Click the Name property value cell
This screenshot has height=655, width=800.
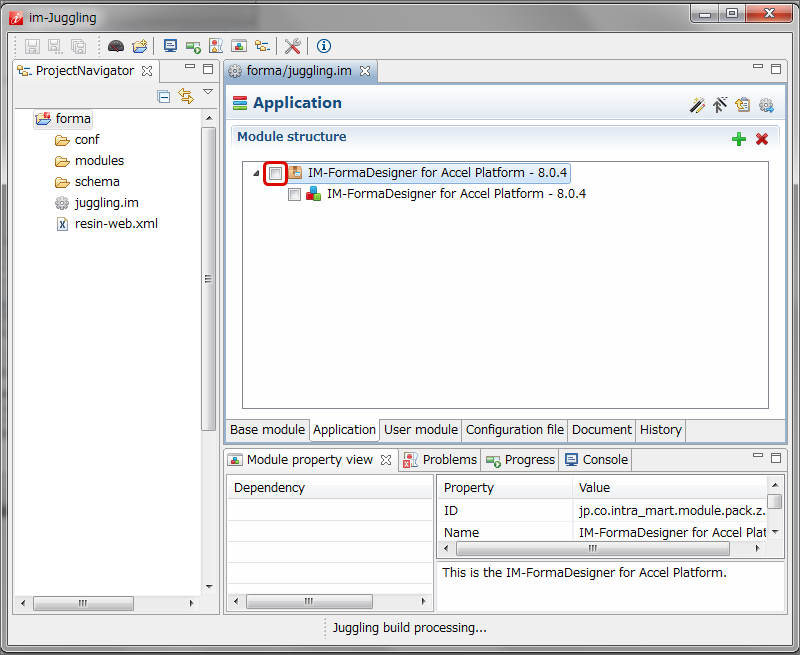click(670, 532)
